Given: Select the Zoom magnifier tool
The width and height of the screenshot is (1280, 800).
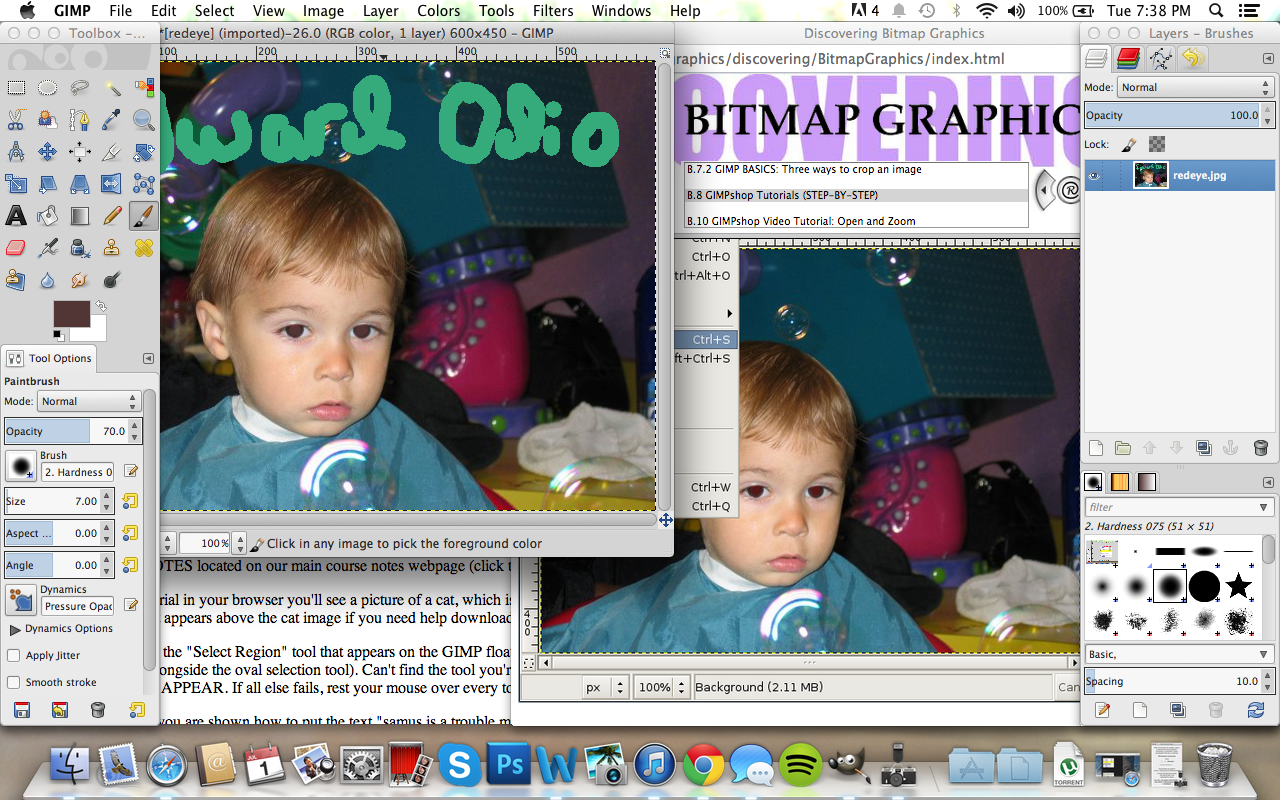Looking at the screenshot, I should pos(143,120).
